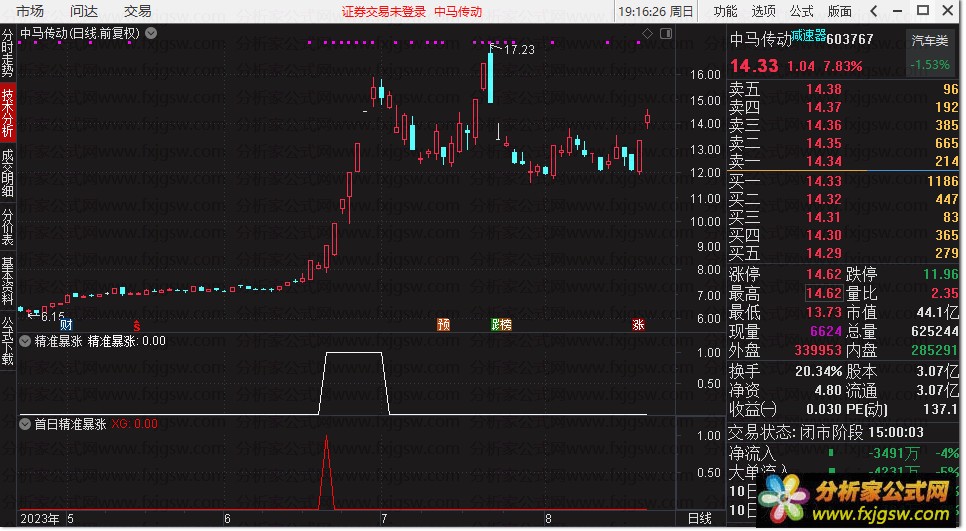The height and width of the screenshot is (531, 966).
Task: Click the 卖三 price 14.36
Action: click(x=824, y=125)
